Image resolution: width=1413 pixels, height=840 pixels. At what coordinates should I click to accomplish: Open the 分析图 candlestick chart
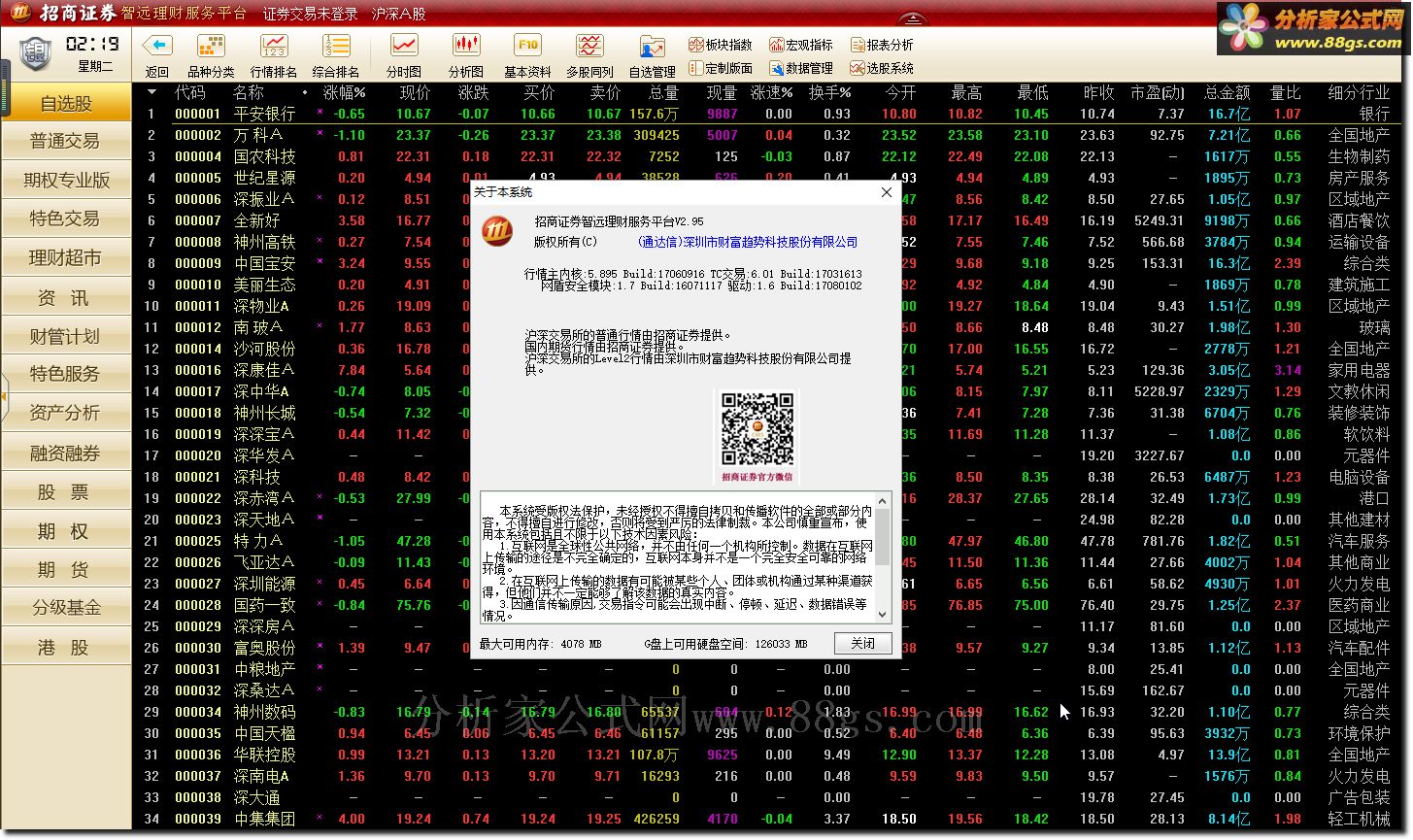point(466,46)
